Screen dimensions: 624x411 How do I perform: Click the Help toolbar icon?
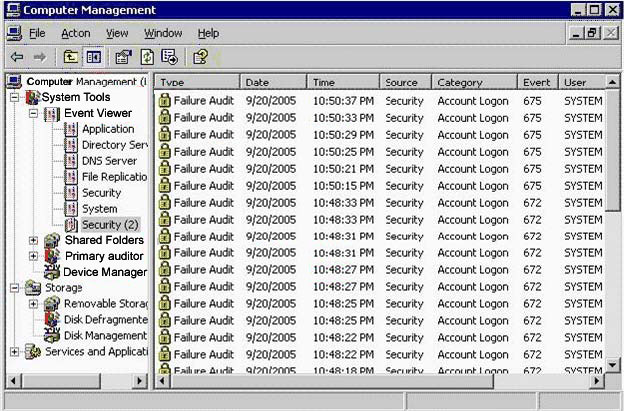tap(200, 57)
